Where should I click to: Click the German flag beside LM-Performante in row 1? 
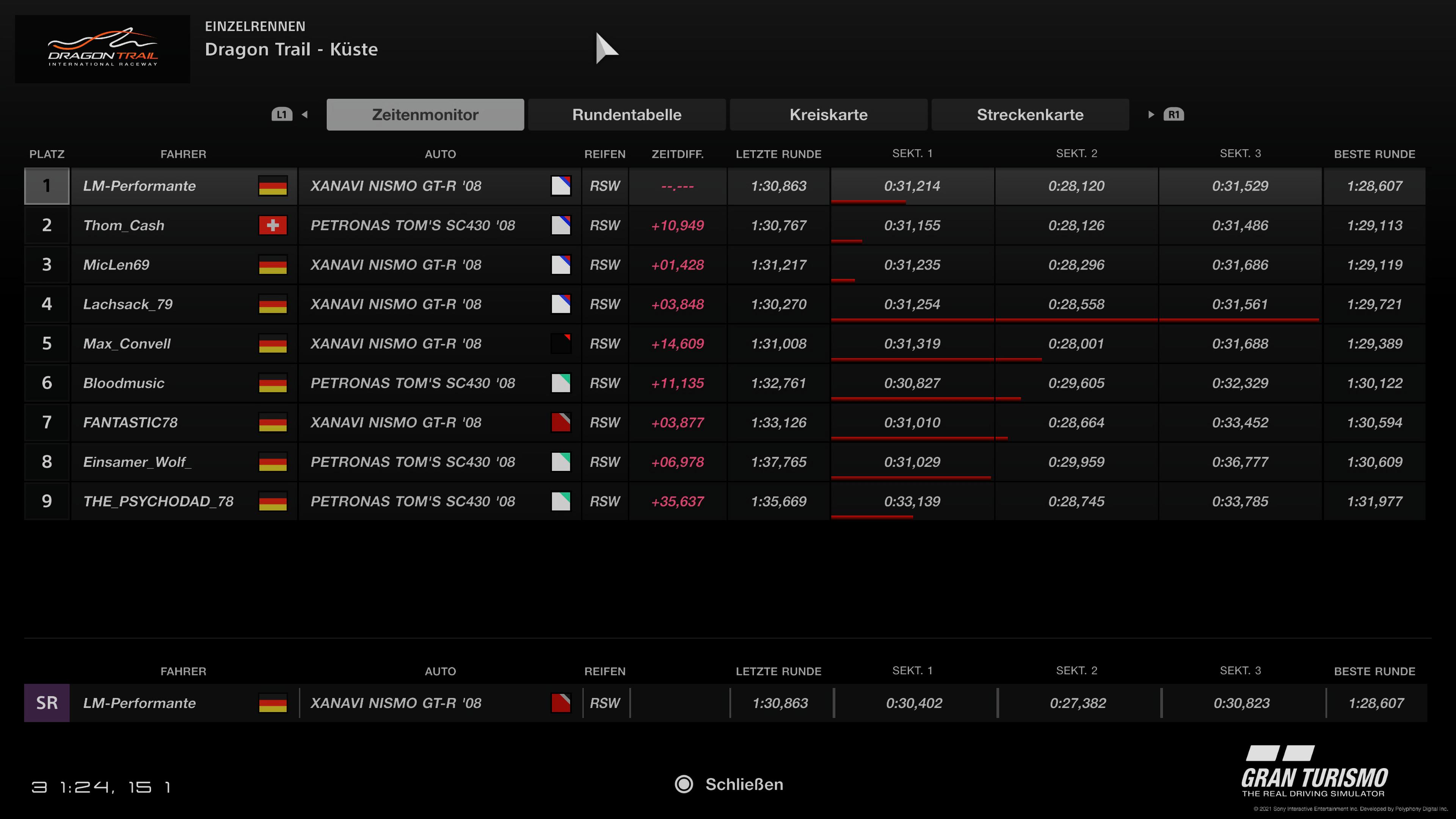(x=273, y=186)
